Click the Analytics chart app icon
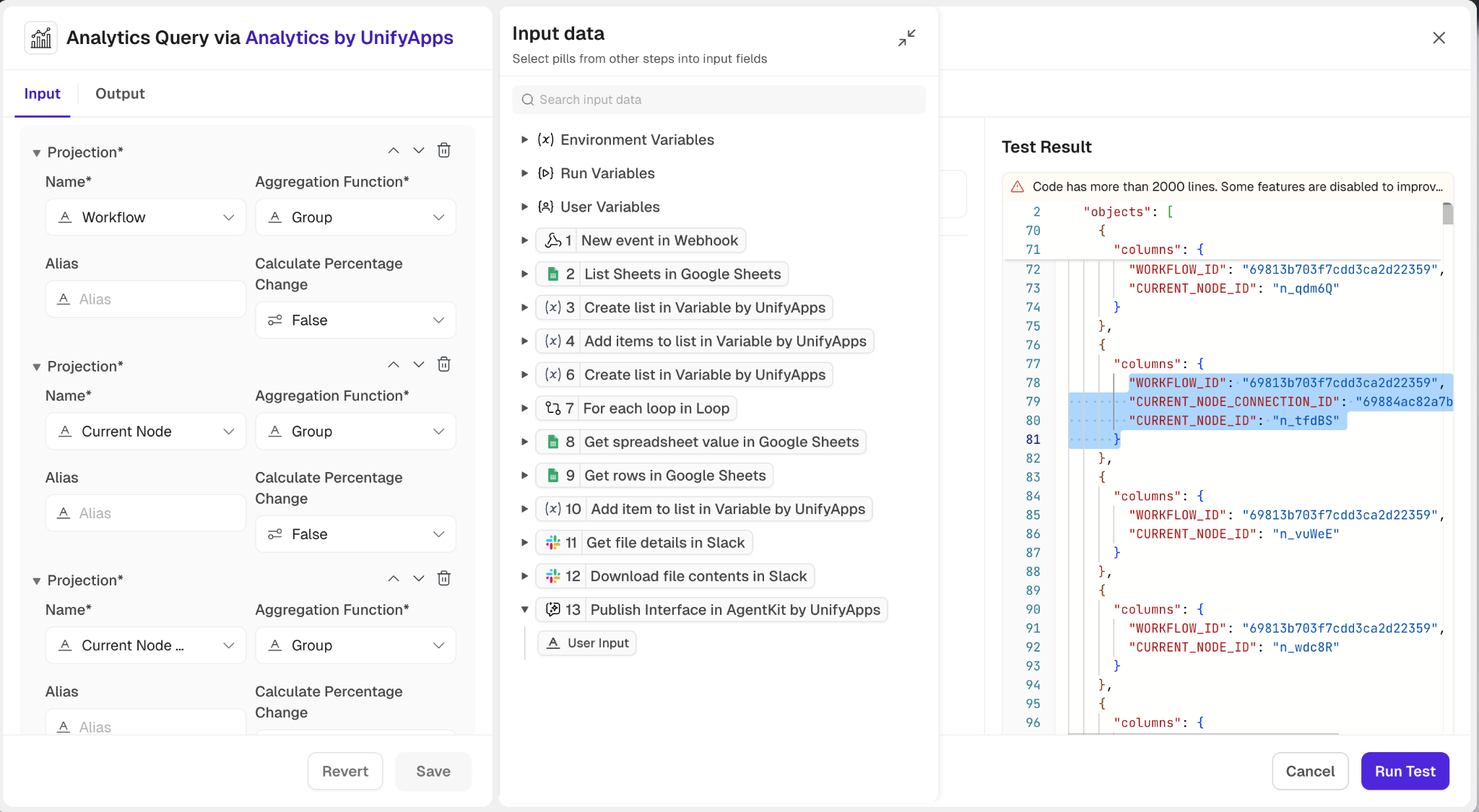 pyautogui.click(x=41, y=38)
